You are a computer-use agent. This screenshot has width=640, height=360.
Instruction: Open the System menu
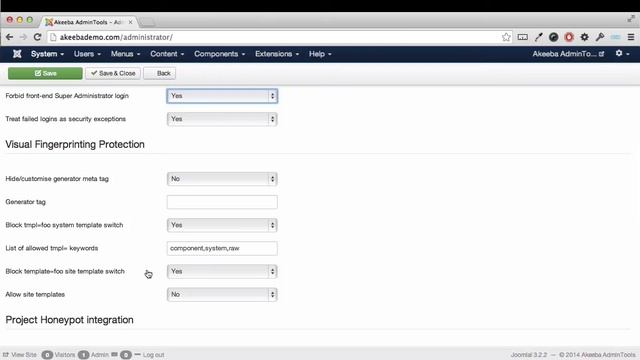(x=47, y=54)
